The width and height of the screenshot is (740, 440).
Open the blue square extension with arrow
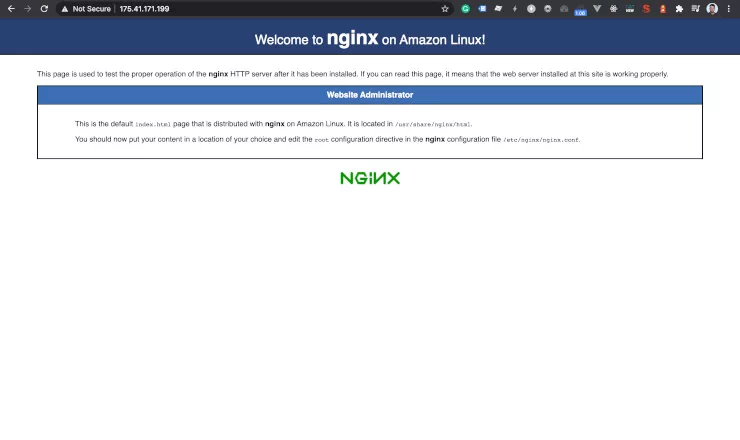(482, 8)
